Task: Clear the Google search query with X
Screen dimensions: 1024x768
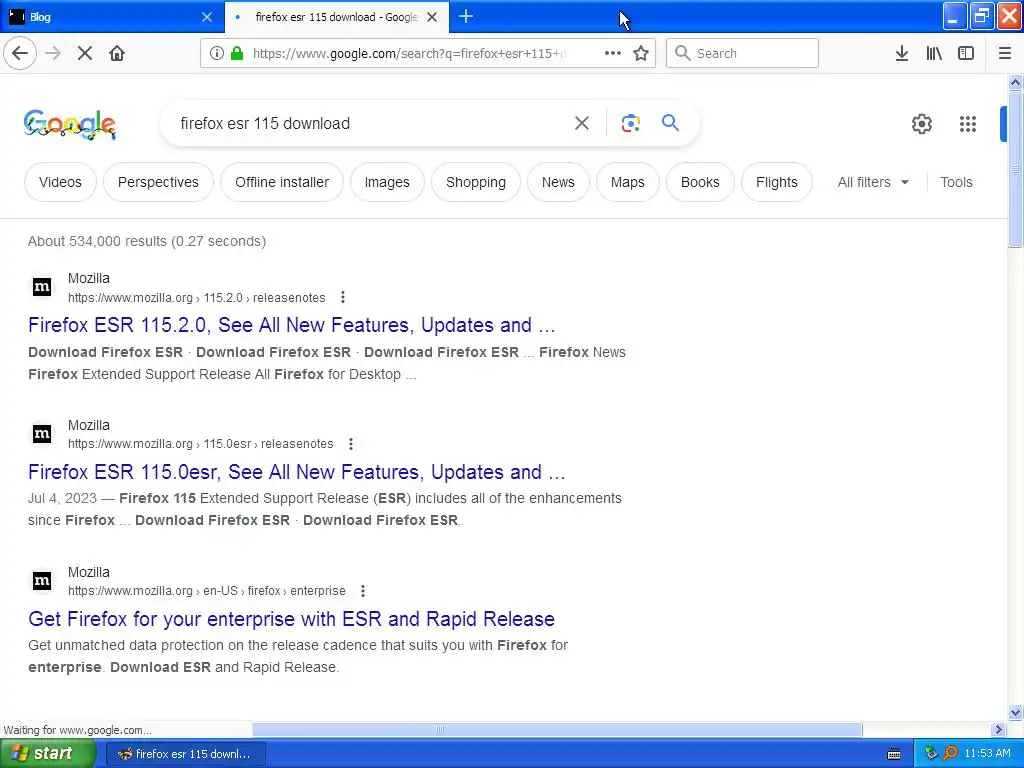Action: pos(582,123)
